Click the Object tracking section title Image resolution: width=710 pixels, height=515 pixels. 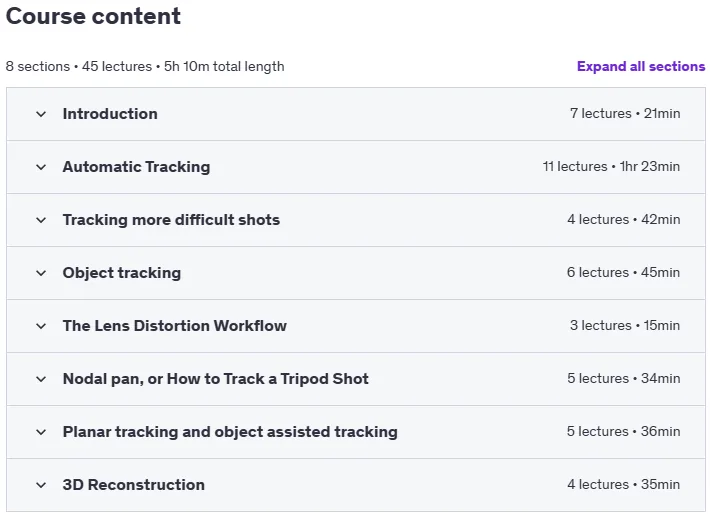[x=122, y=273]
